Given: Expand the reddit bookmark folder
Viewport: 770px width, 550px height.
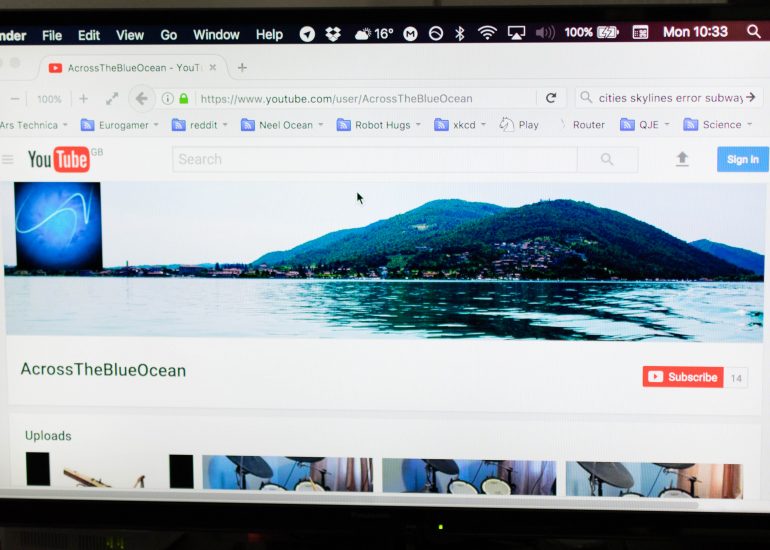Looking at the screenshot, I should 199,125.
